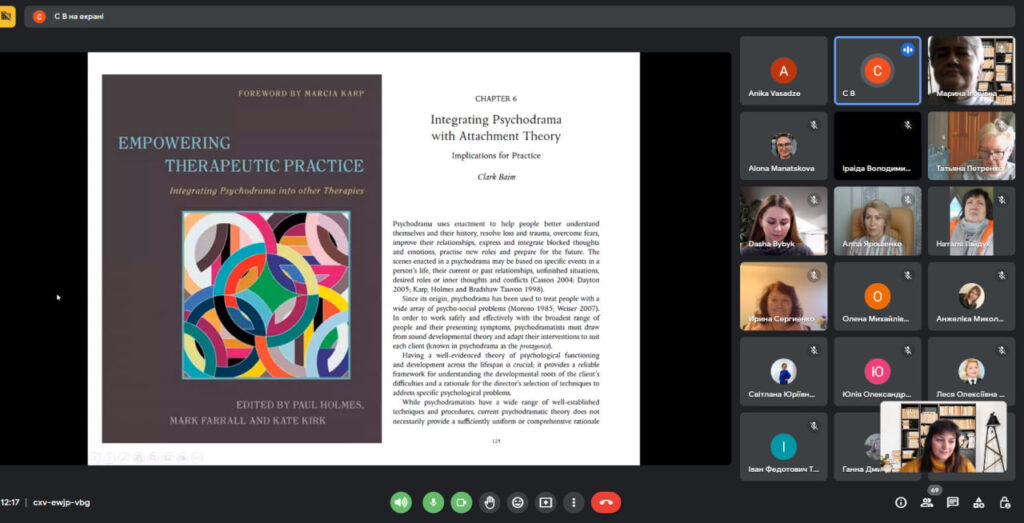Viewport: 1024px width, 523px height.
Task: Click the yellow icon in top-left corner
Action: (7, 16)
